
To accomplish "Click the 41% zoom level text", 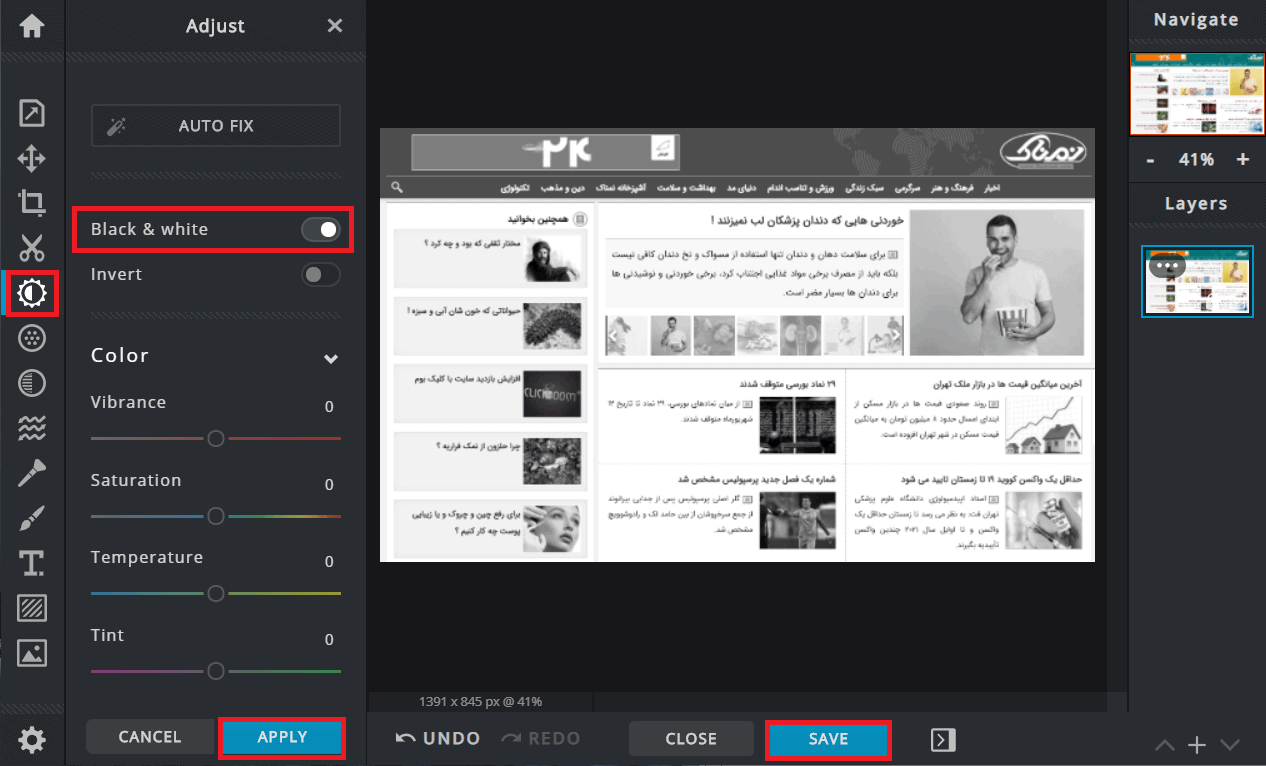I will tap(1196, 160).
